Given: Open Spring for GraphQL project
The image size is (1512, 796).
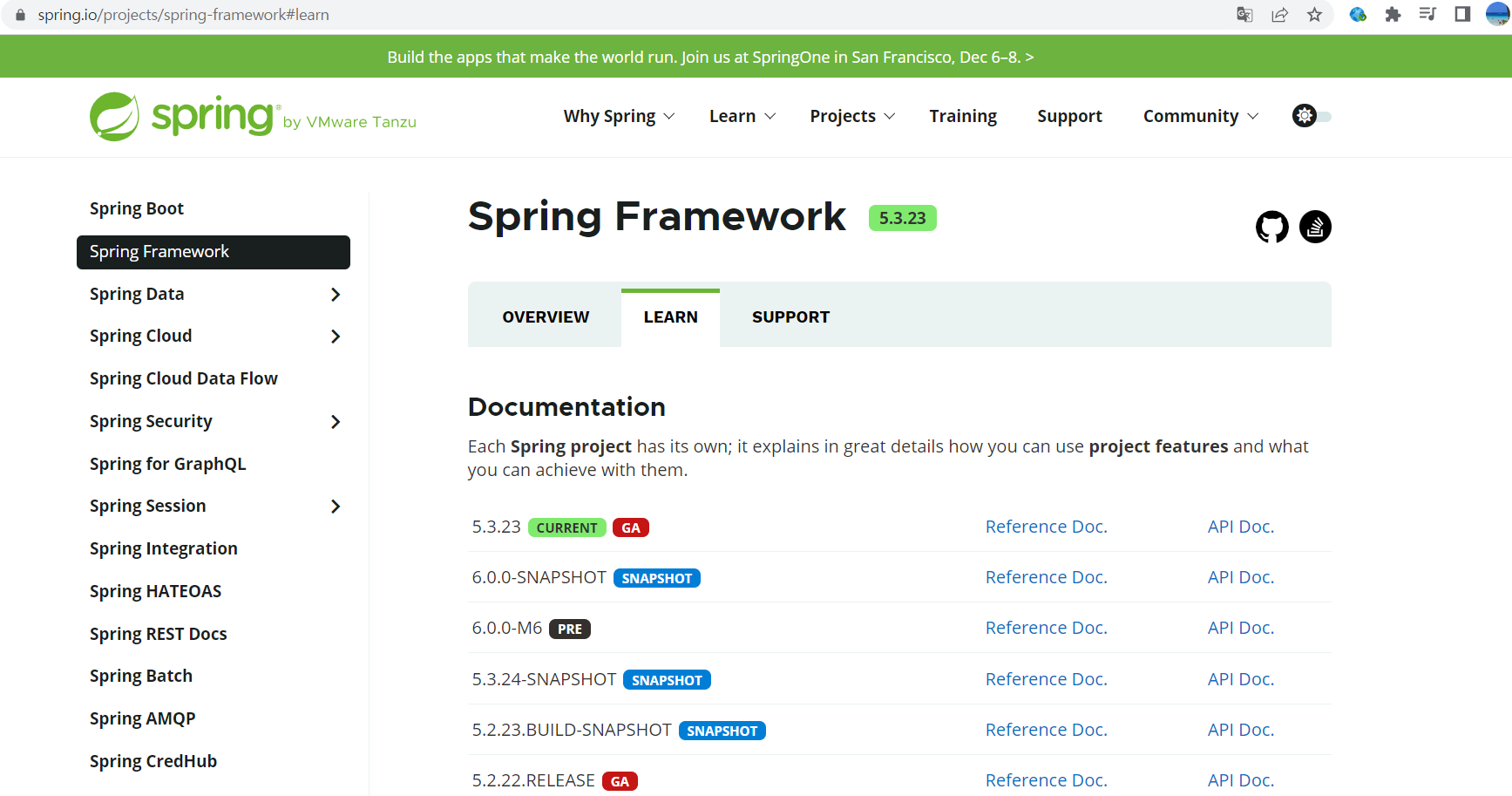Looking at the screenshot, I should click(168, 465).
